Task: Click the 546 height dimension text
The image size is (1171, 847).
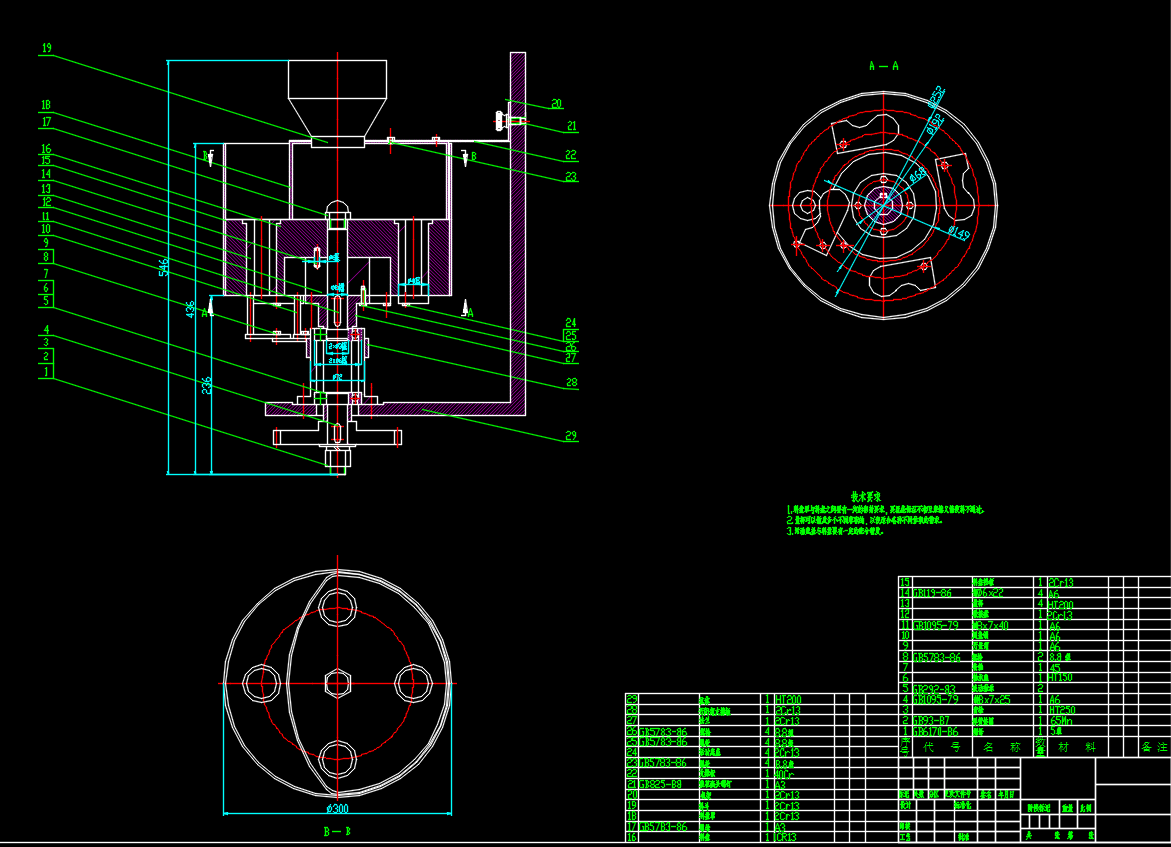Action: (163, 267)
